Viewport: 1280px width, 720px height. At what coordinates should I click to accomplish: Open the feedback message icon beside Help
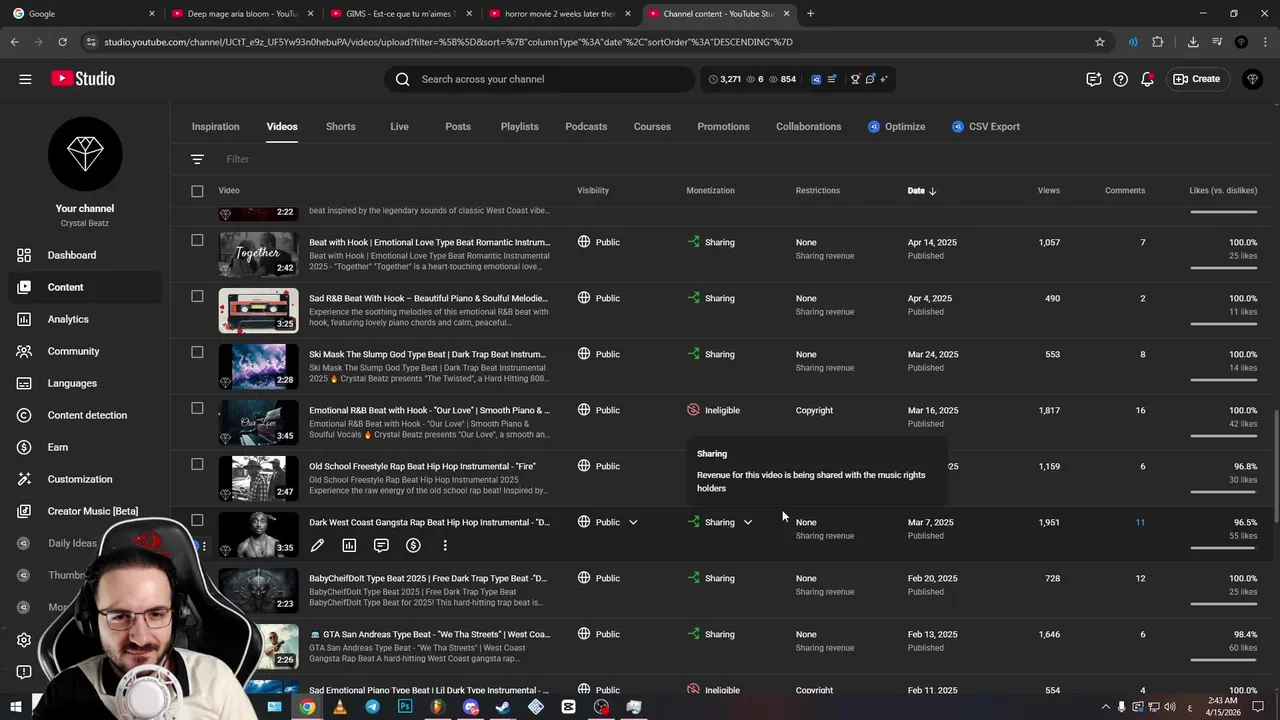pyautogui.click(x=1094, y=79)
